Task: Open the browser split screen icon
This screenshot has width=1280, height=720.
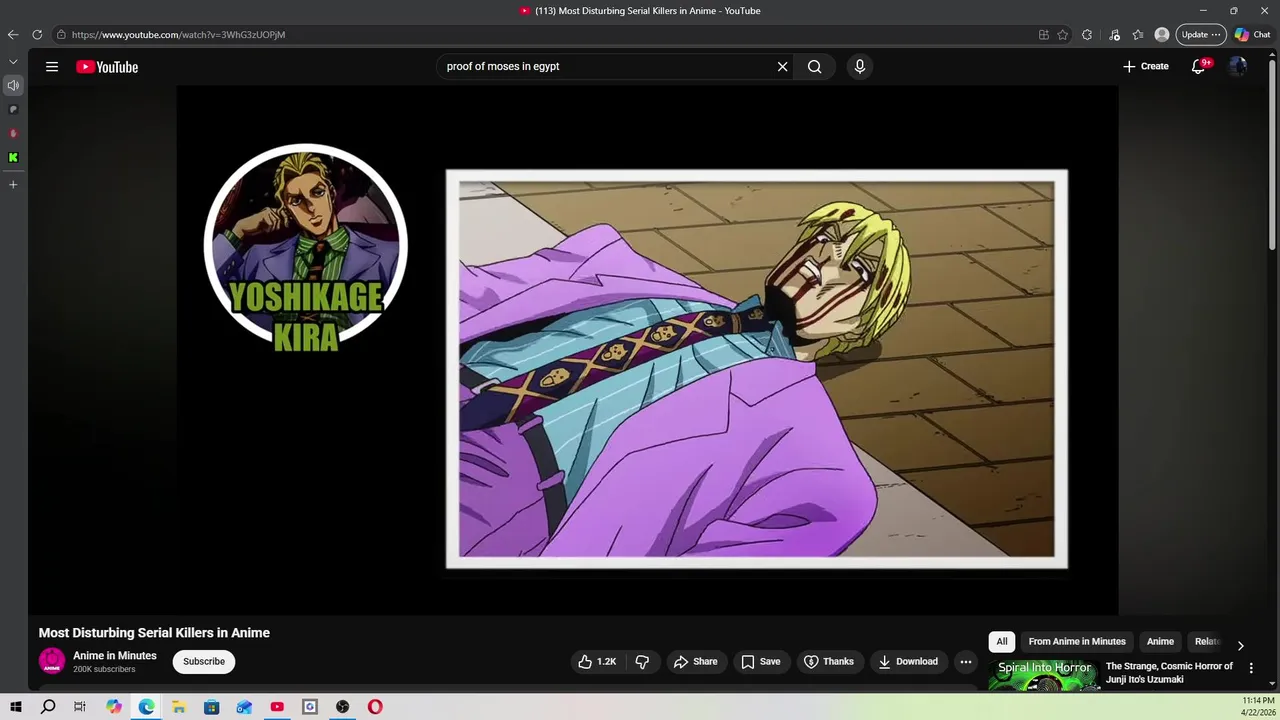Action: [x=1044, y=35]
